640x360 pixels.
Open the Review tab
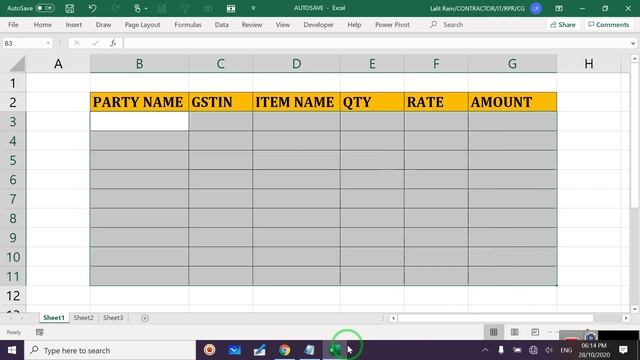pos(252,25)
